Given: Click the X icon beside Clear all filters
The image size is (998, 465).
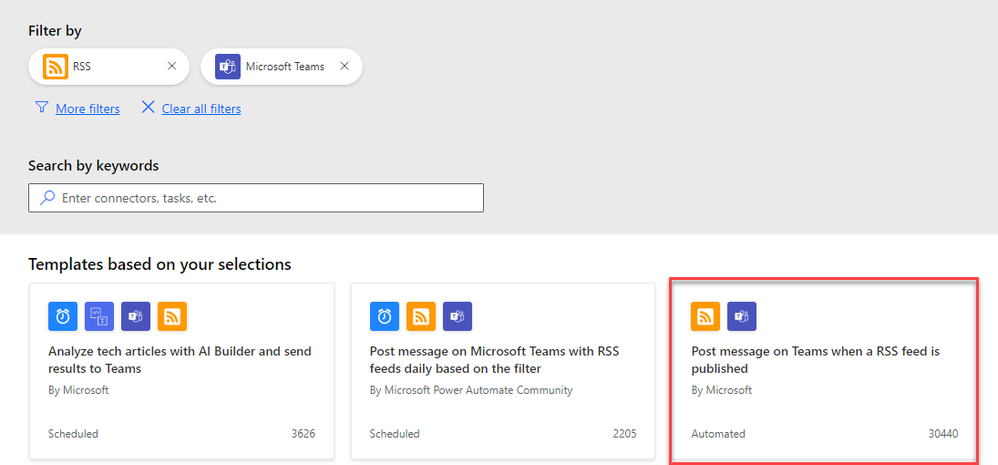Looking at the screenshot, I should [148, 107].
